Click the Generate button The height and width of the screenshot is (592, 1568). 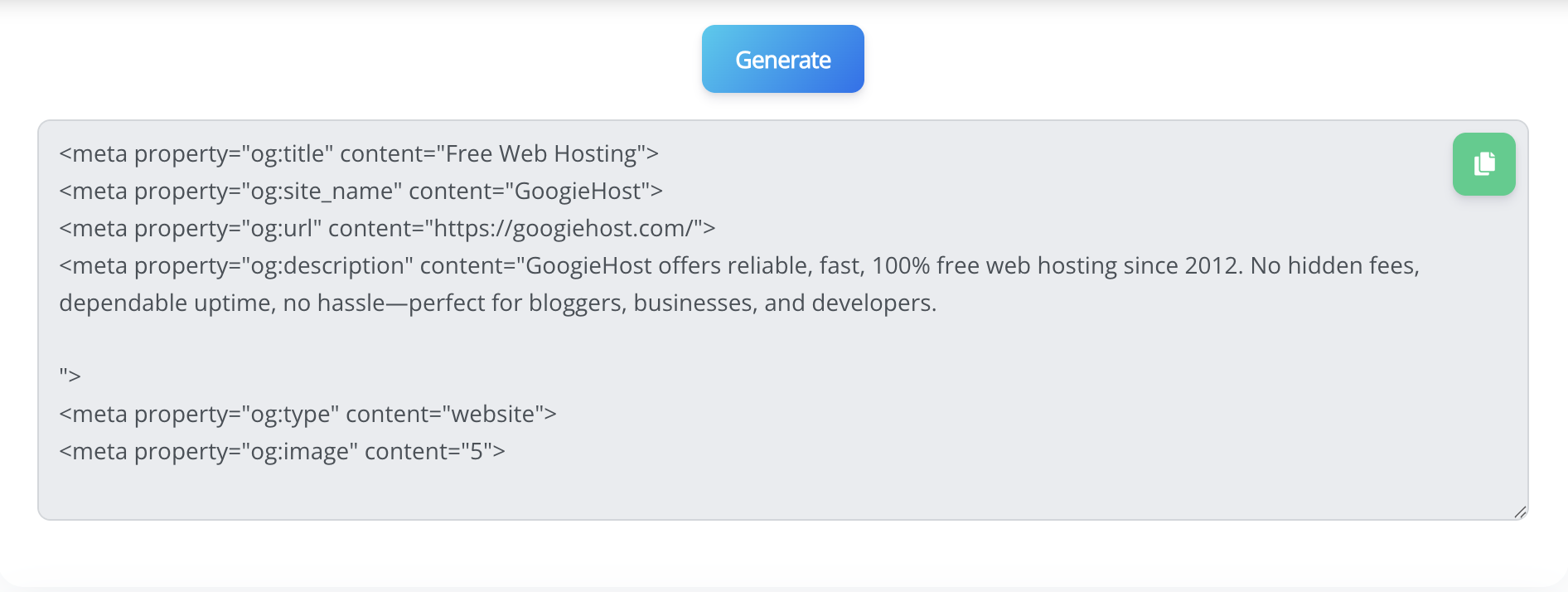(782, 59)
